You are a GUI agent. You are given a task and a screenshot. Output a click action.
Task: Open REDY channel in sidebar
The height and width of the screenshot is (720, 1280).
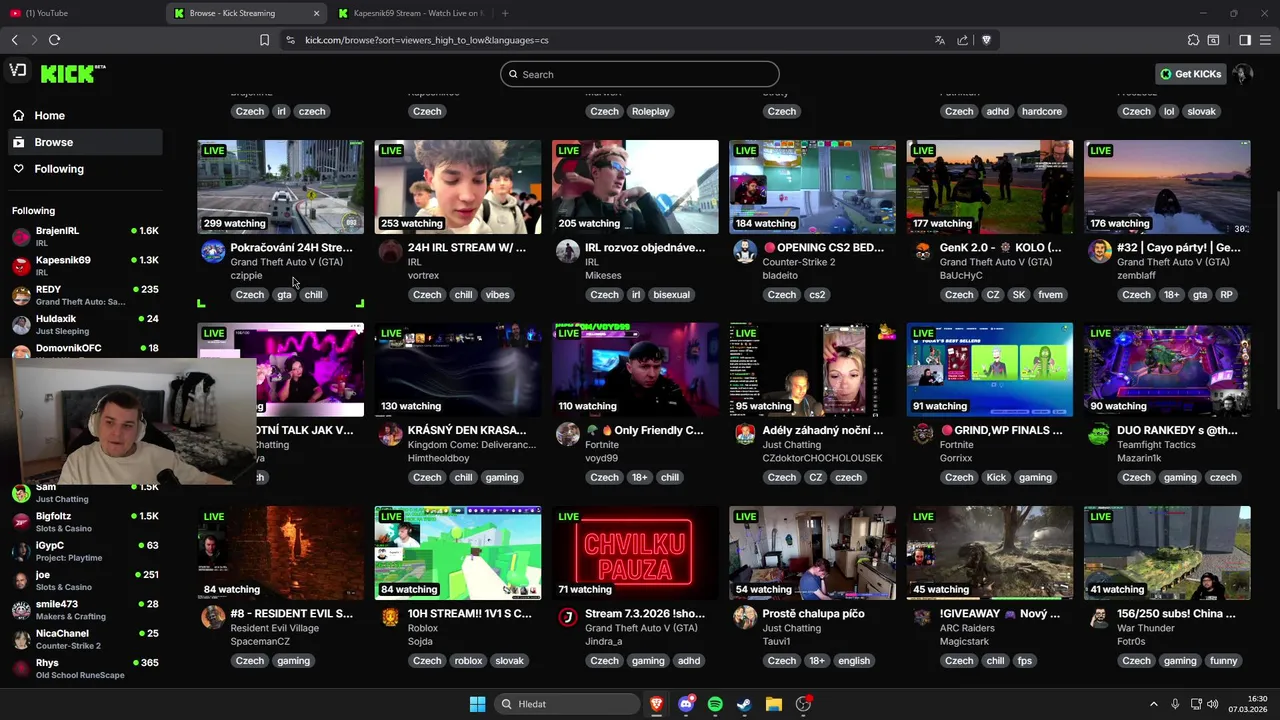click(85, 295)
